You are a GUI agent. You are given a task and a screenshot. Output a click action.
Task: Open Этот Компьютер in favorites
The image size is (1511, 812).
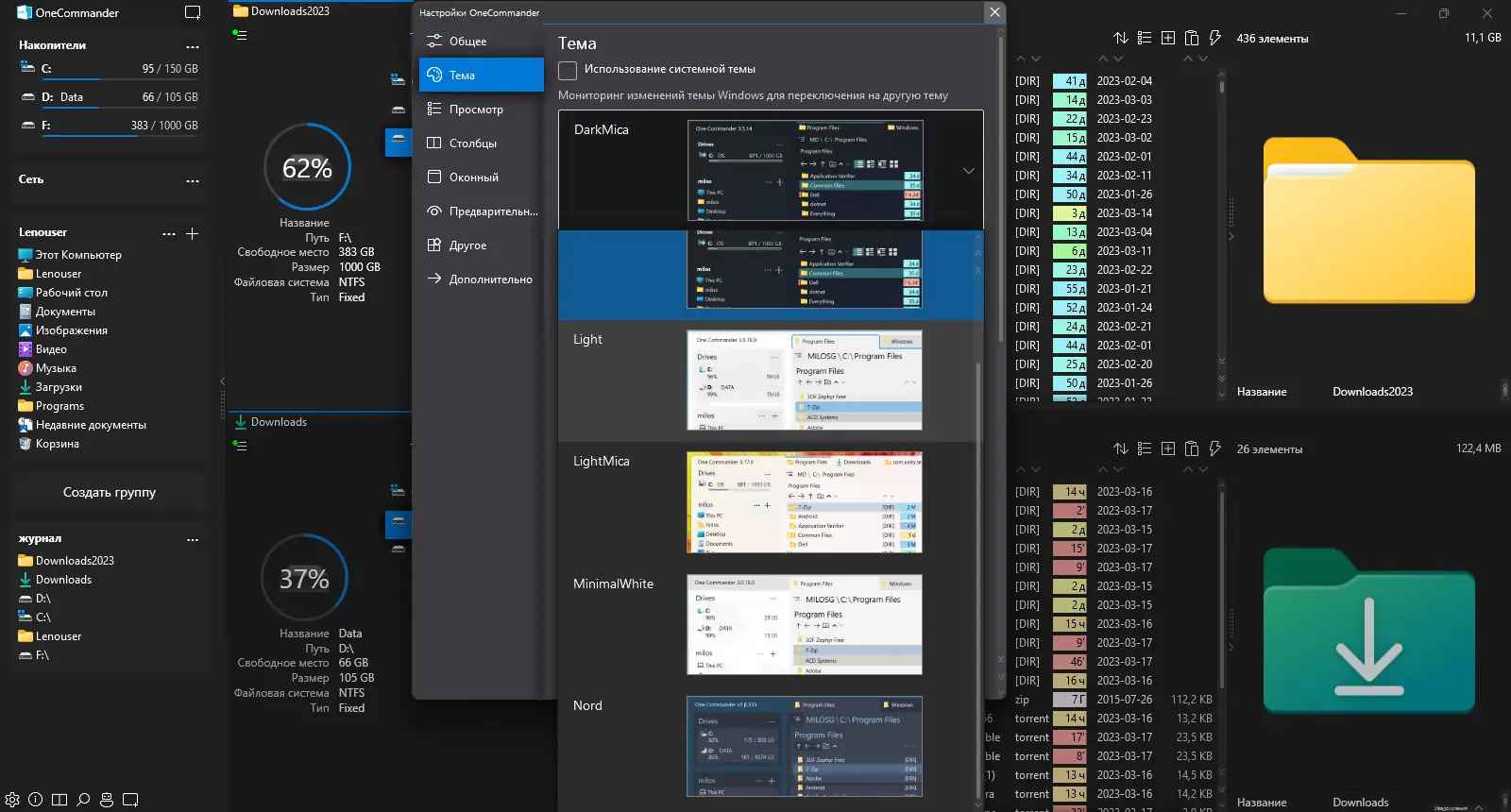70,255
